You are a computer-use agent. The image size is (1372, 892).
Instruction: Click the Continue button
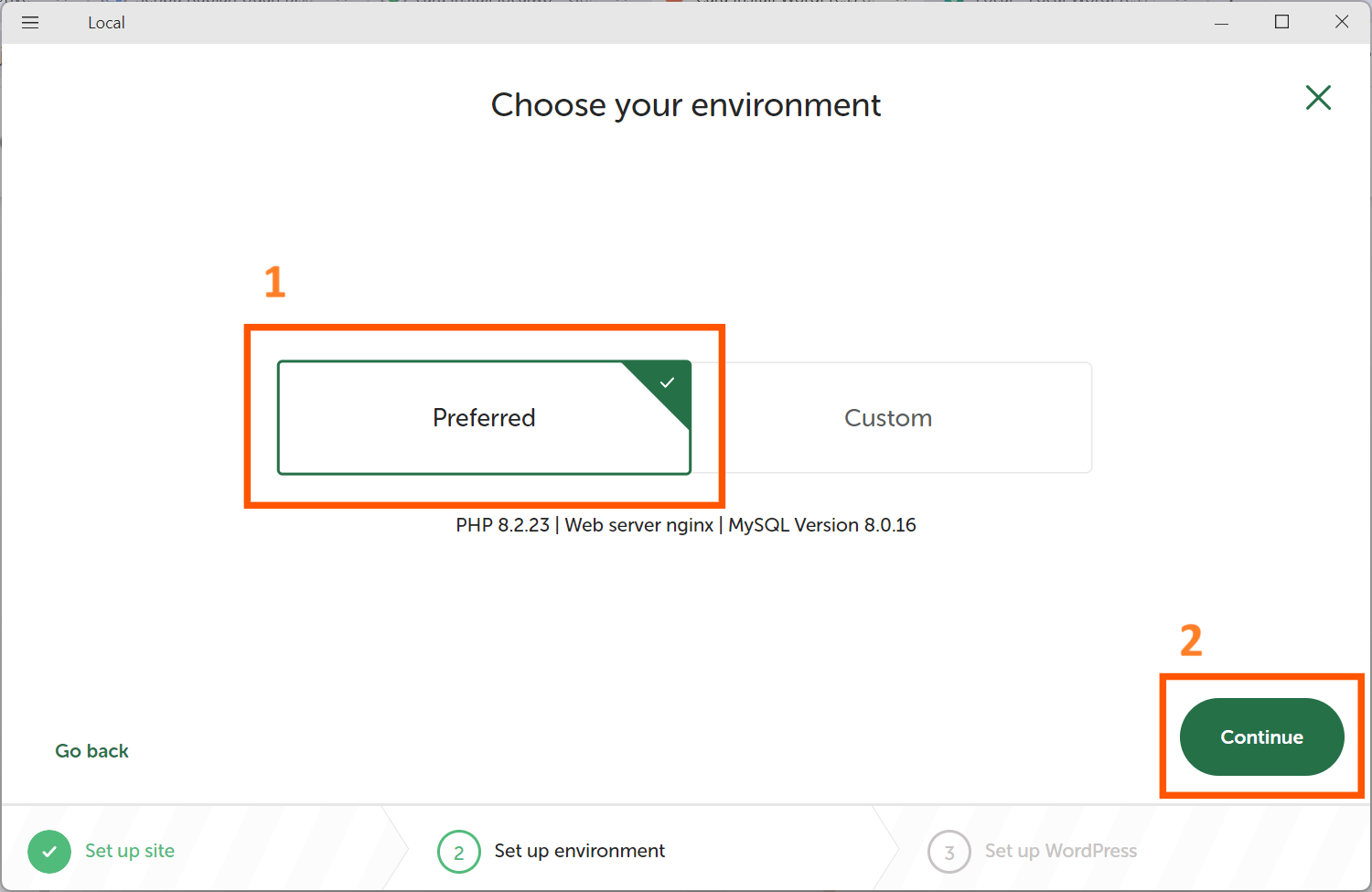tap(1261, 737)
